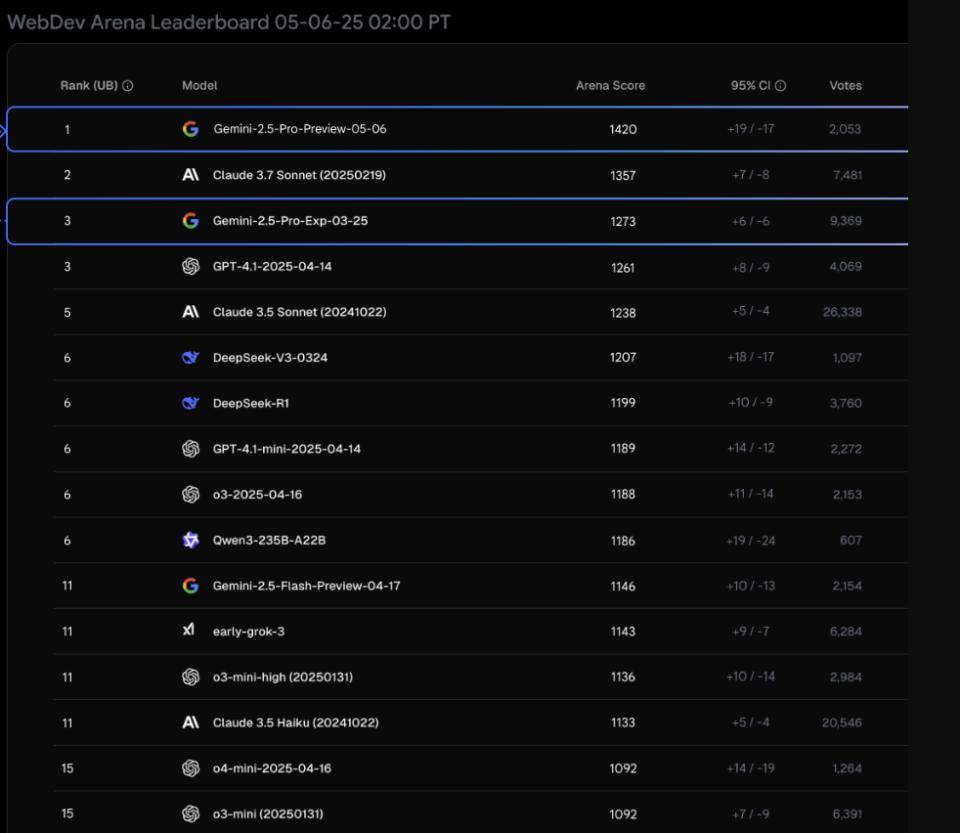Click the vote count 2,053
Image resolution: width=960 pixels, height=833 pixels.
845,129
